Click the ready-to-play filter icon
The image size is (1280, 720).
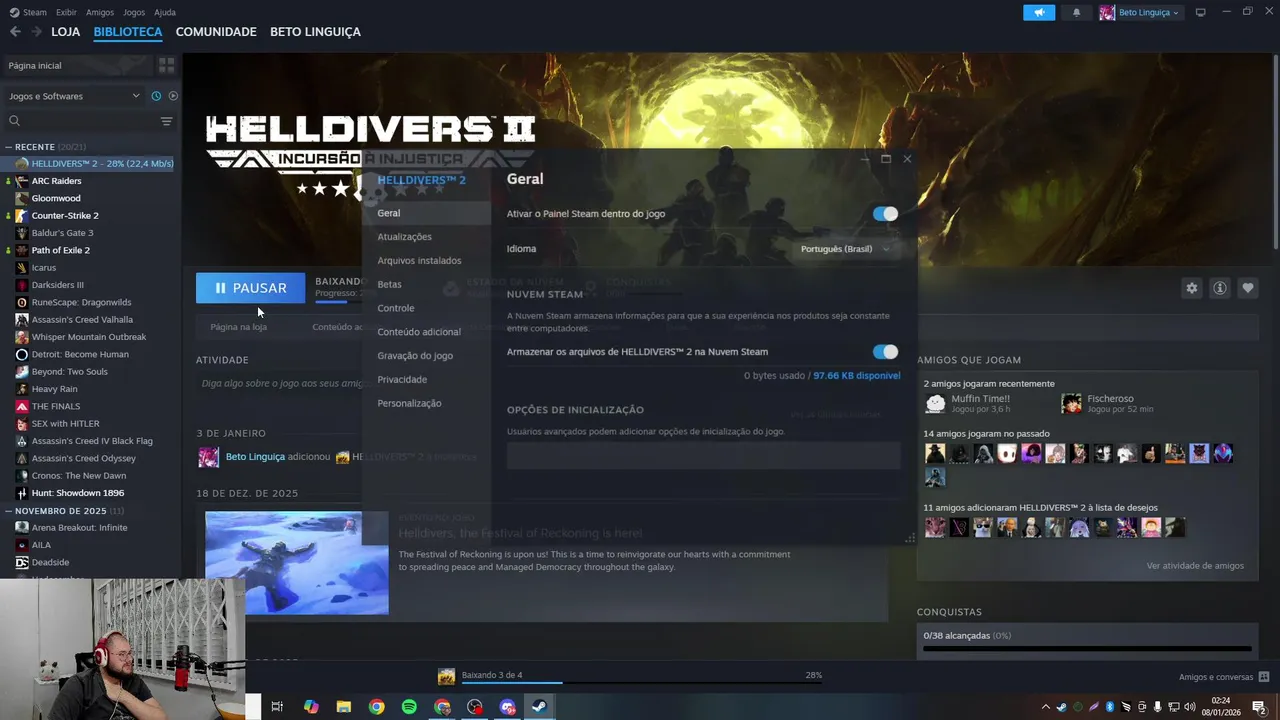coord(173,96)
